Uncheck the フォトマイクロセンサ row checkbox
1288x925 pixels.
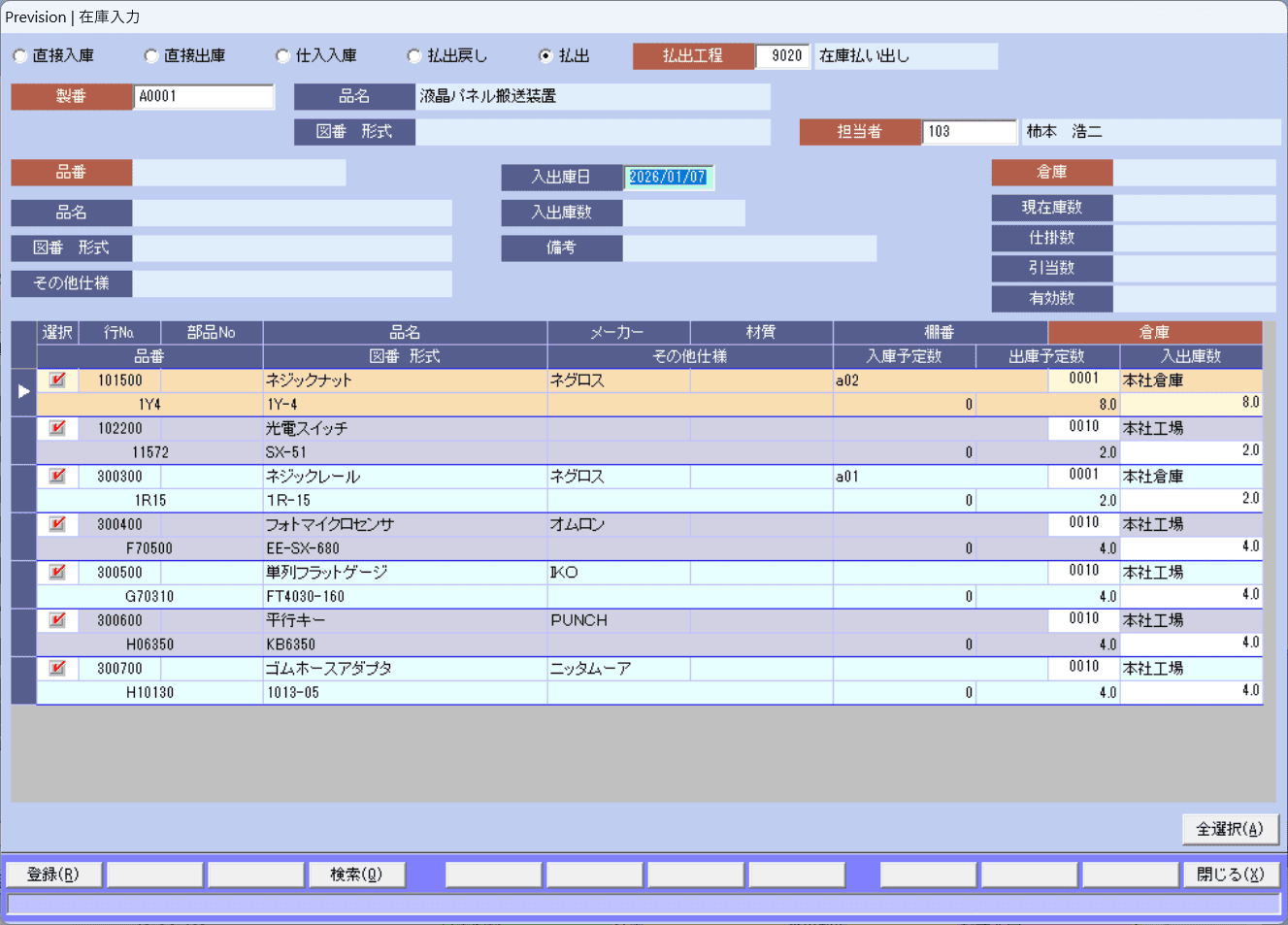[57, 524]
